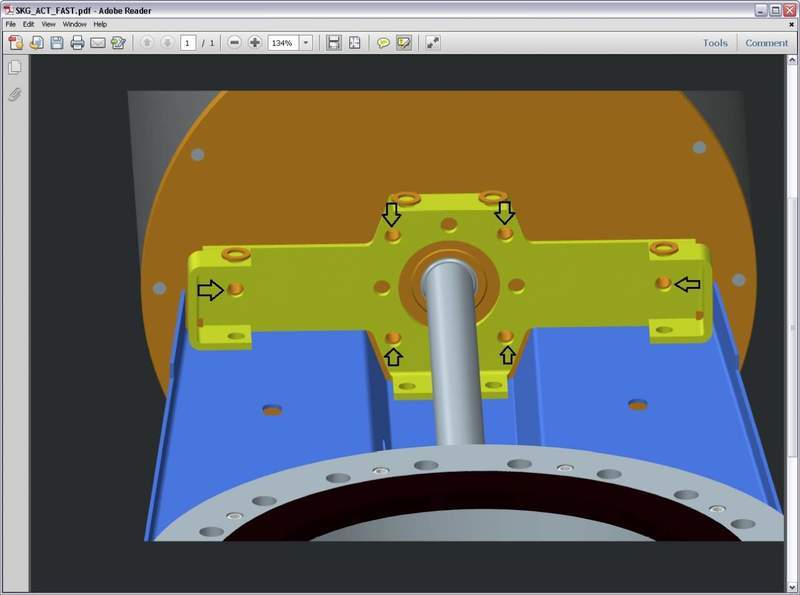Go to the next page arrow
Viewport: 800px width, 595px height.
(167, 43)
